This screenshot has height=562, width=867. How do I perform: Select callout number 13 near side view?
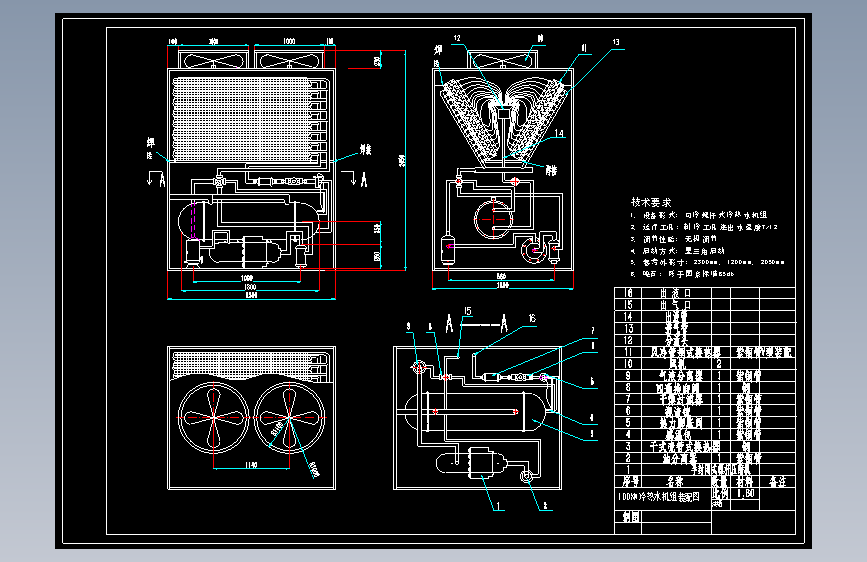click(x=616, y=42)
